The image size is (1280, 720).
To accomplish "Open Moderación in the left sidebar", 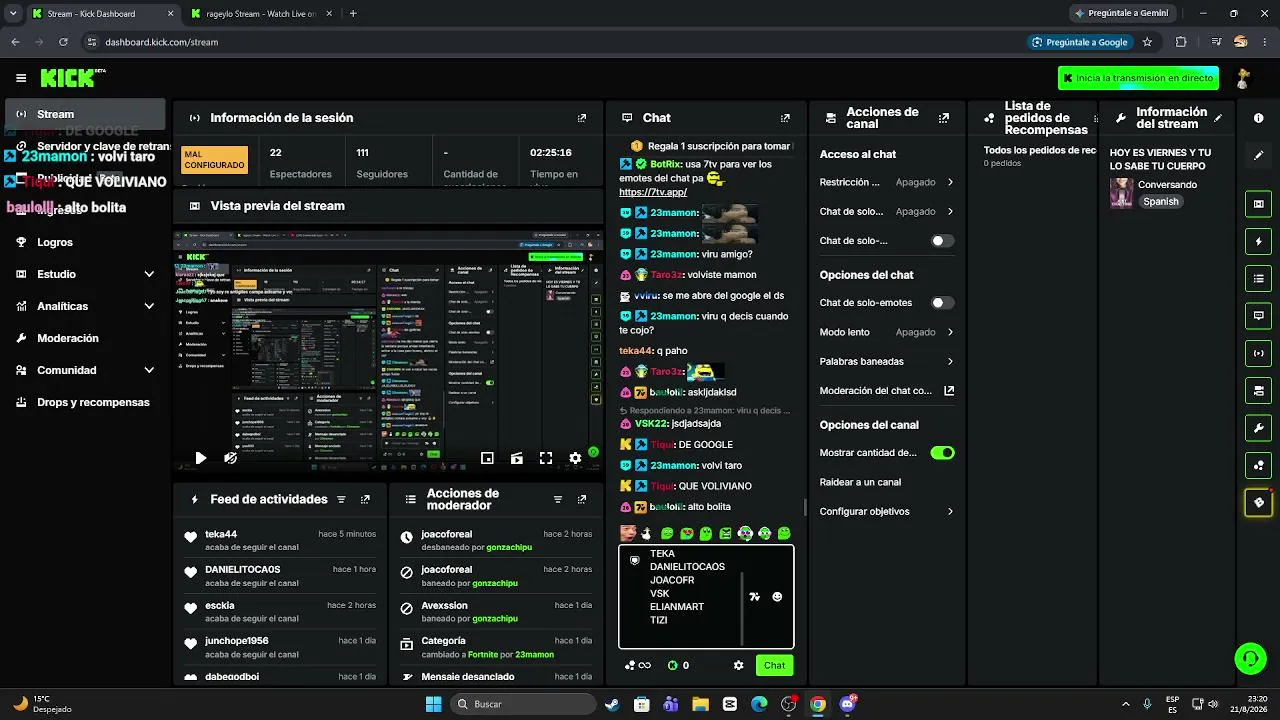I will tap(85, 338).
